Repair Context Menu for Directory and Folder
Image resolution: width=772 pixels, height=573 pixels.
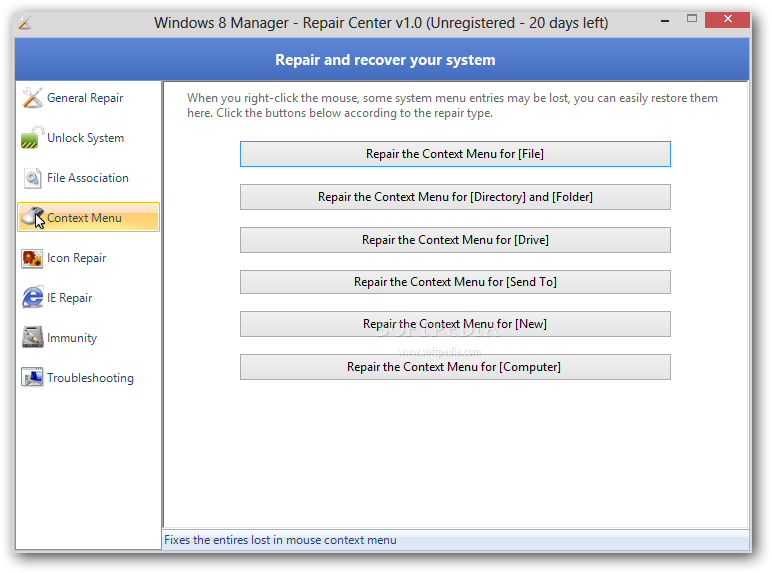455,197
